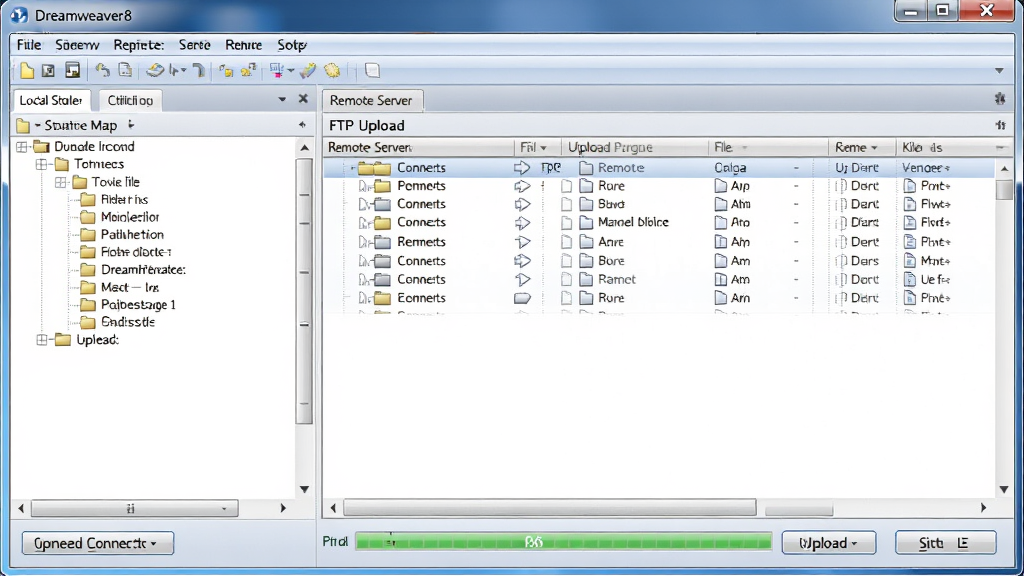The width and height of the screenshot is (1024, 576).
Task: Select the Remote Server tab
Action: click(x=371, y=101)
